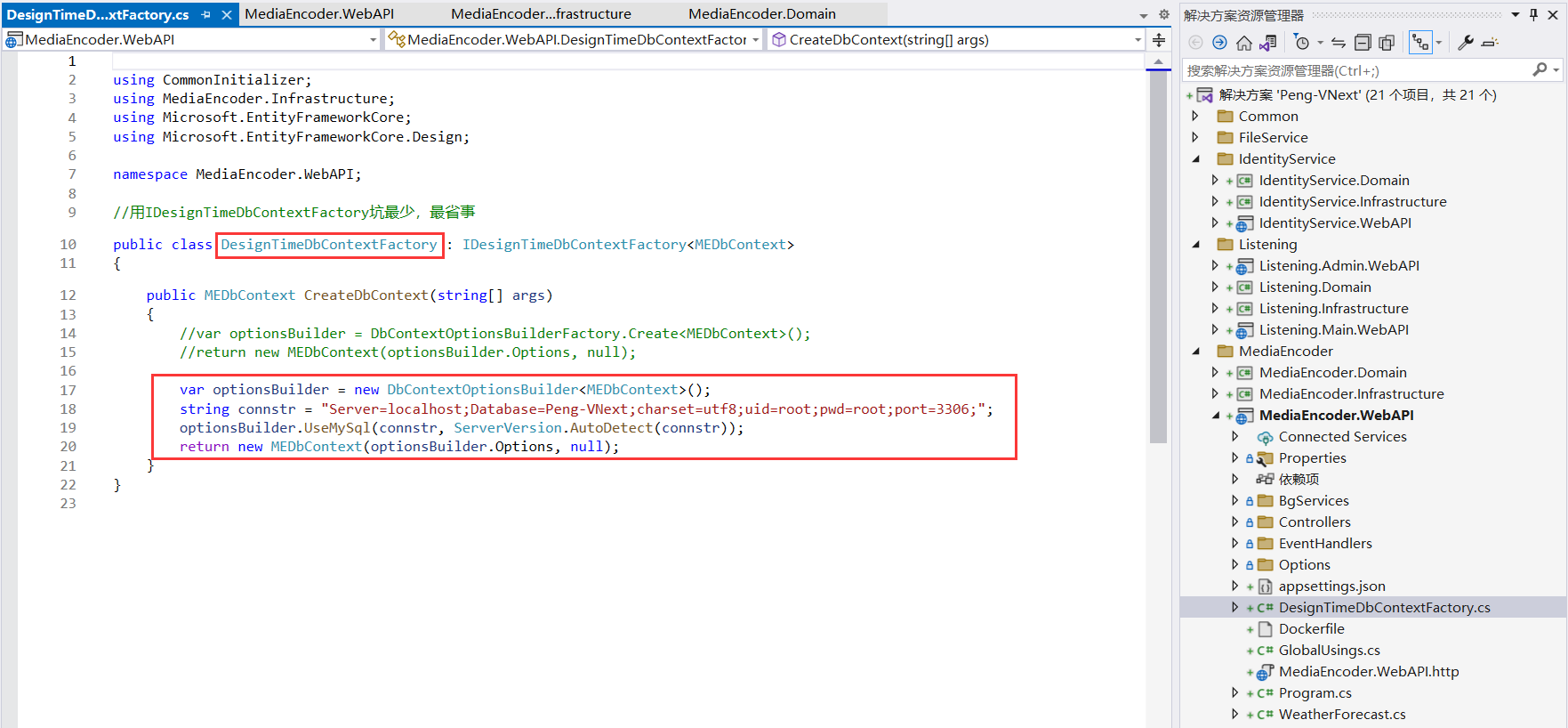The image size is (1568, 728).
Task: Open Solution Explorer window position dropdown
Action: [1516, 14]
